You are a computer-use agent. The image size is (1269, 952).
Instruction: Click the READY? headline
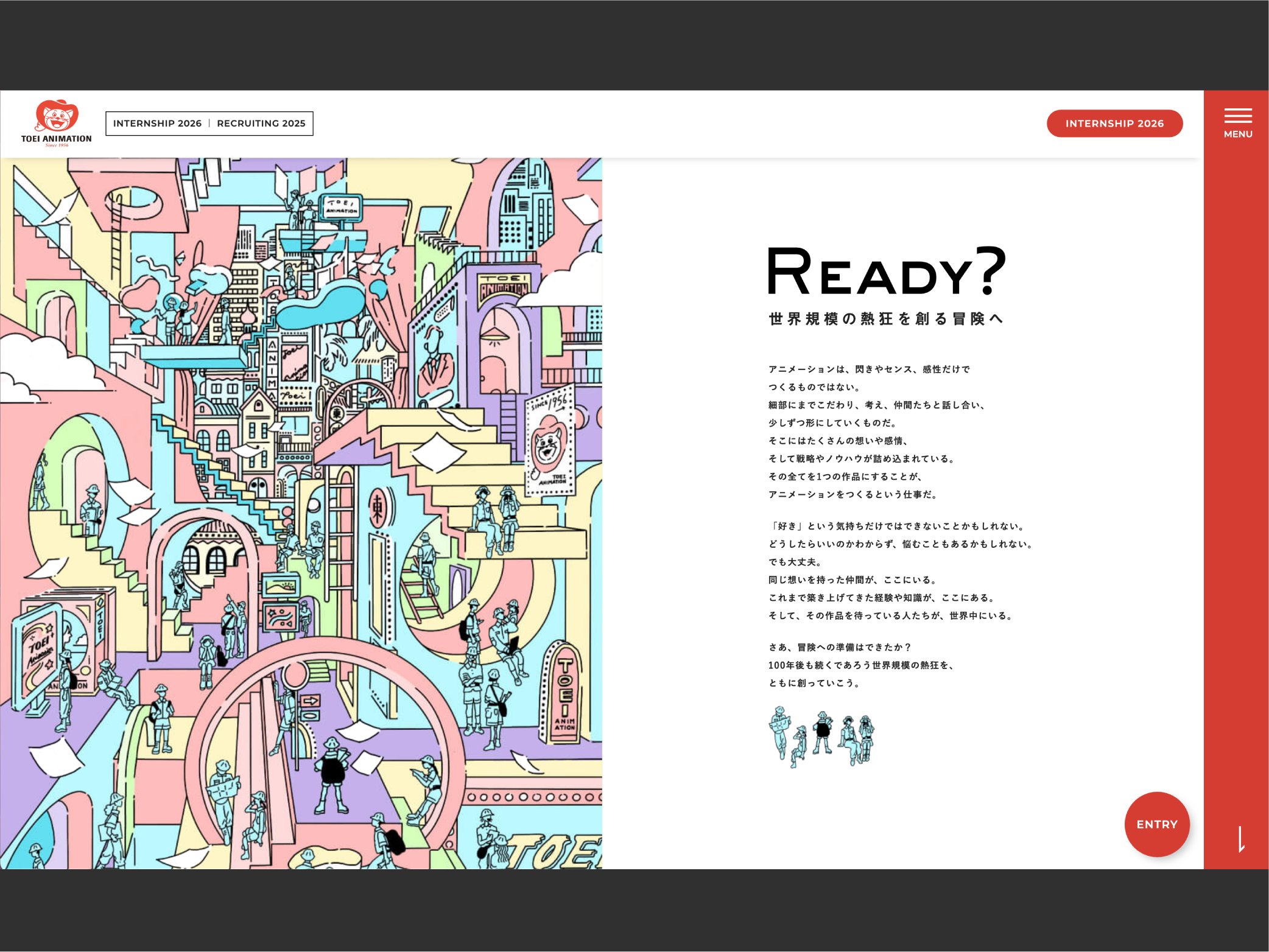point(886,271)
